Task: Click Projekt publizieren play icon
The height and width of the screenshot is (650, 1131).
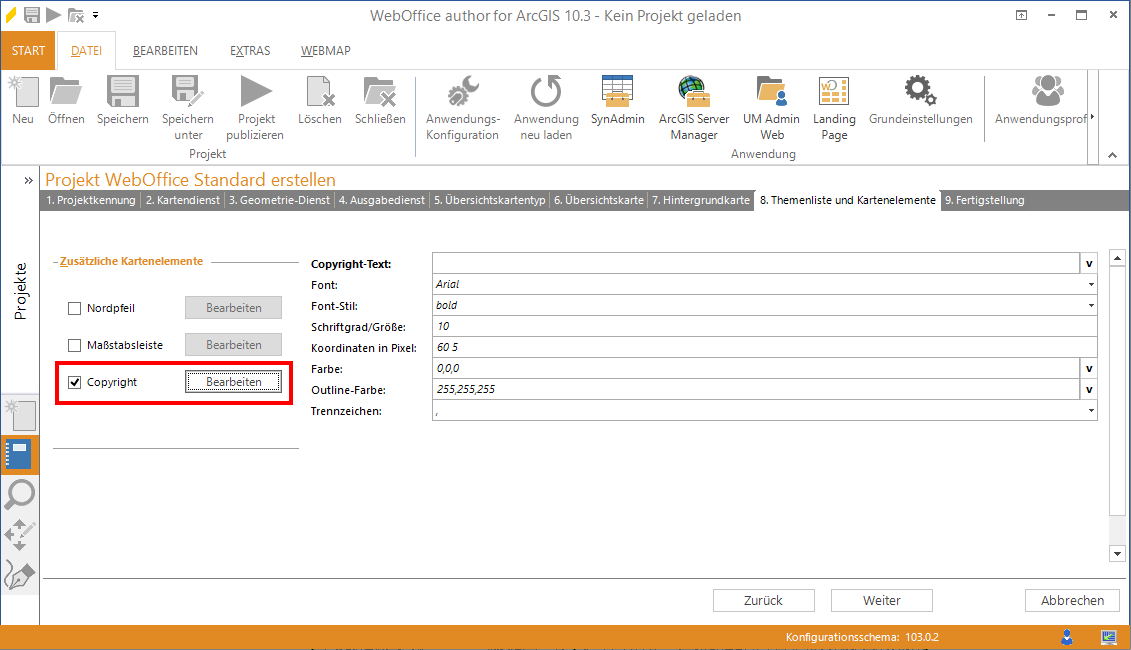Action: [255, 92]
